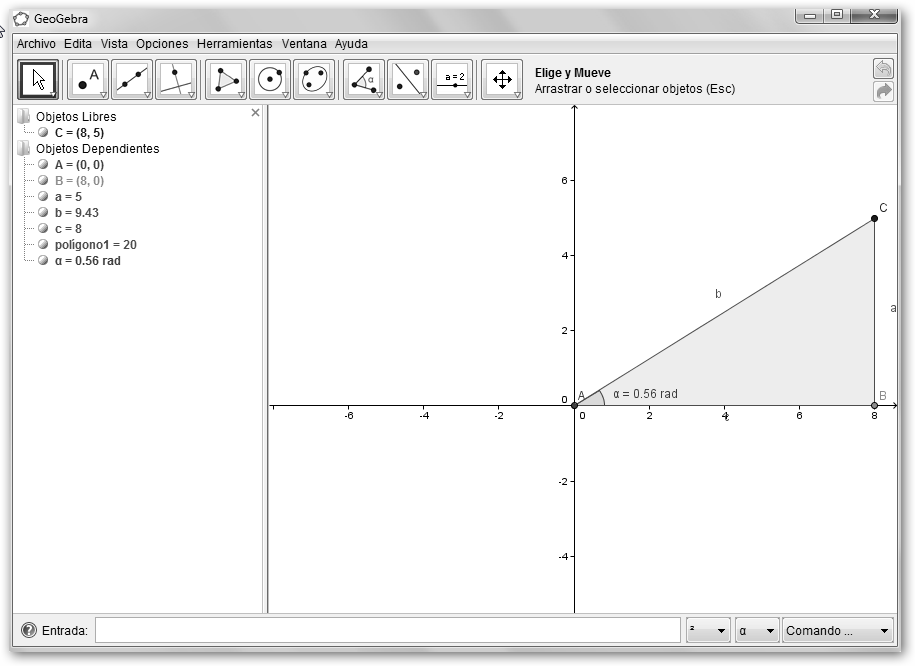Open the Vista menu
Viewport: 915px width, 666px height.
coord(114,44)
